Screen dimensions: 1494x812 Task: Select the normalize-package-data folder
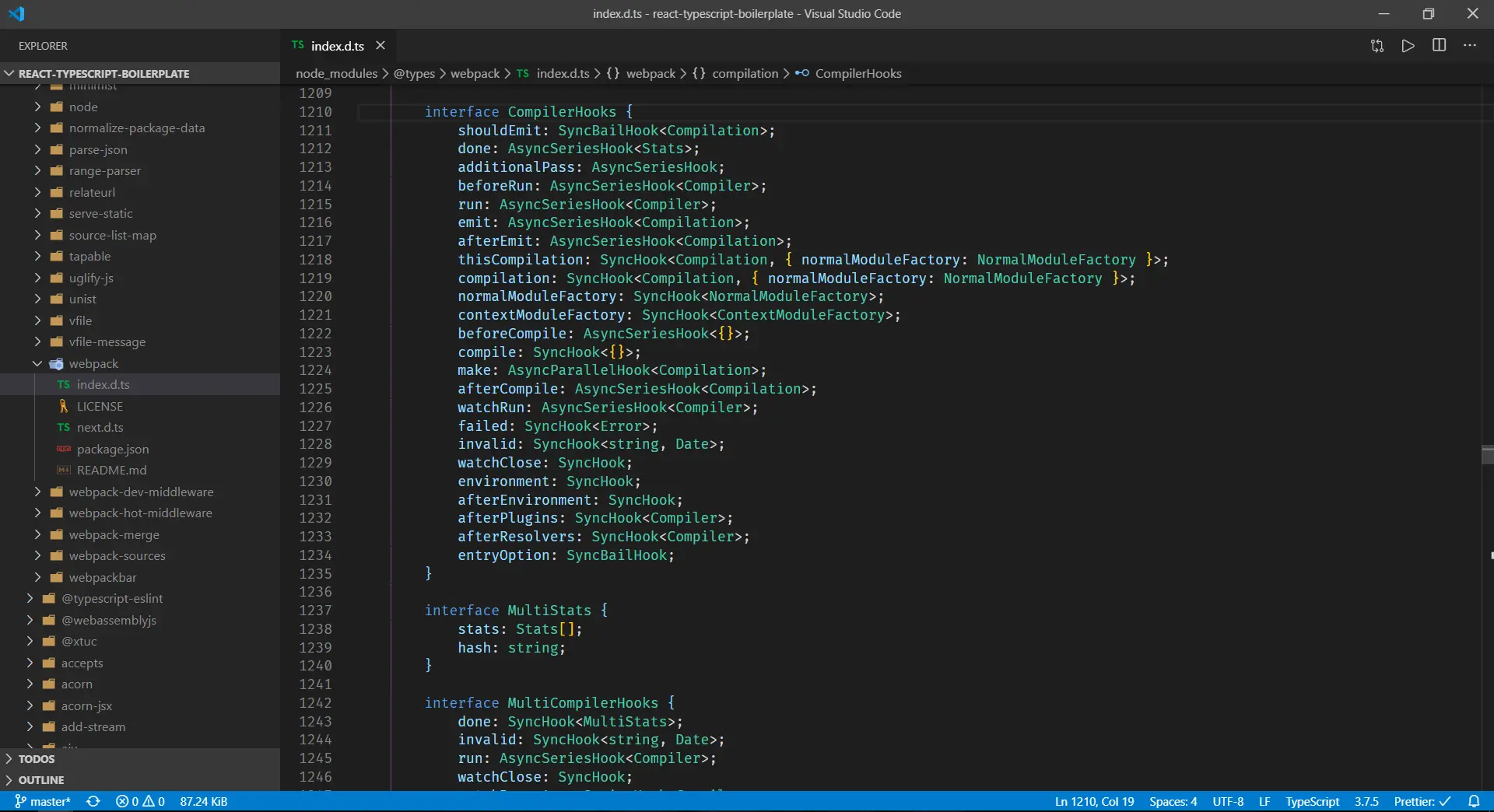[140, 128]
